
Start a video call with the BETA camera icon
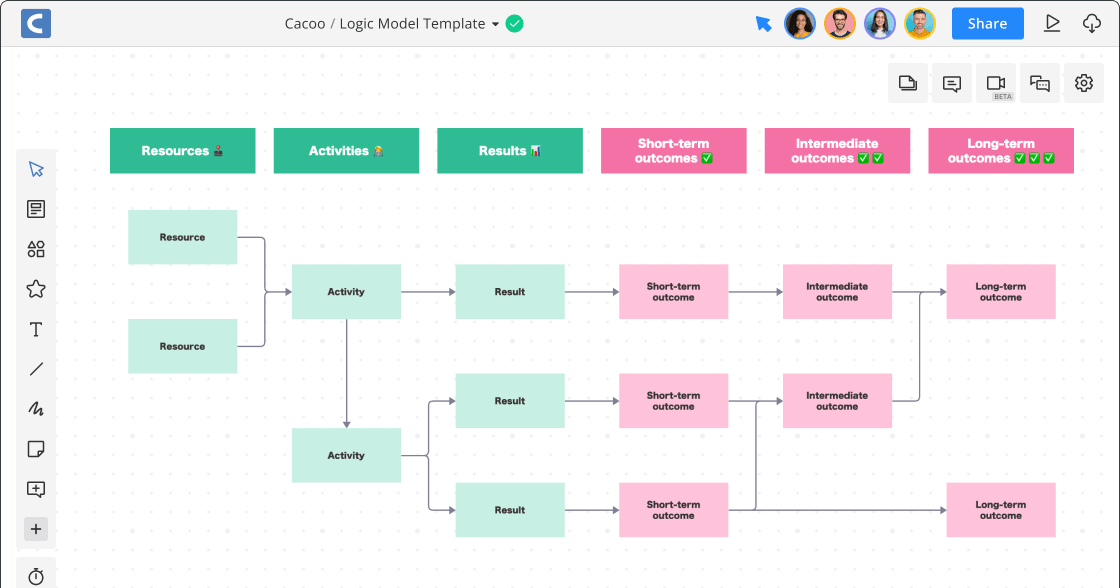pyautogui.click(x=995, y=83)
